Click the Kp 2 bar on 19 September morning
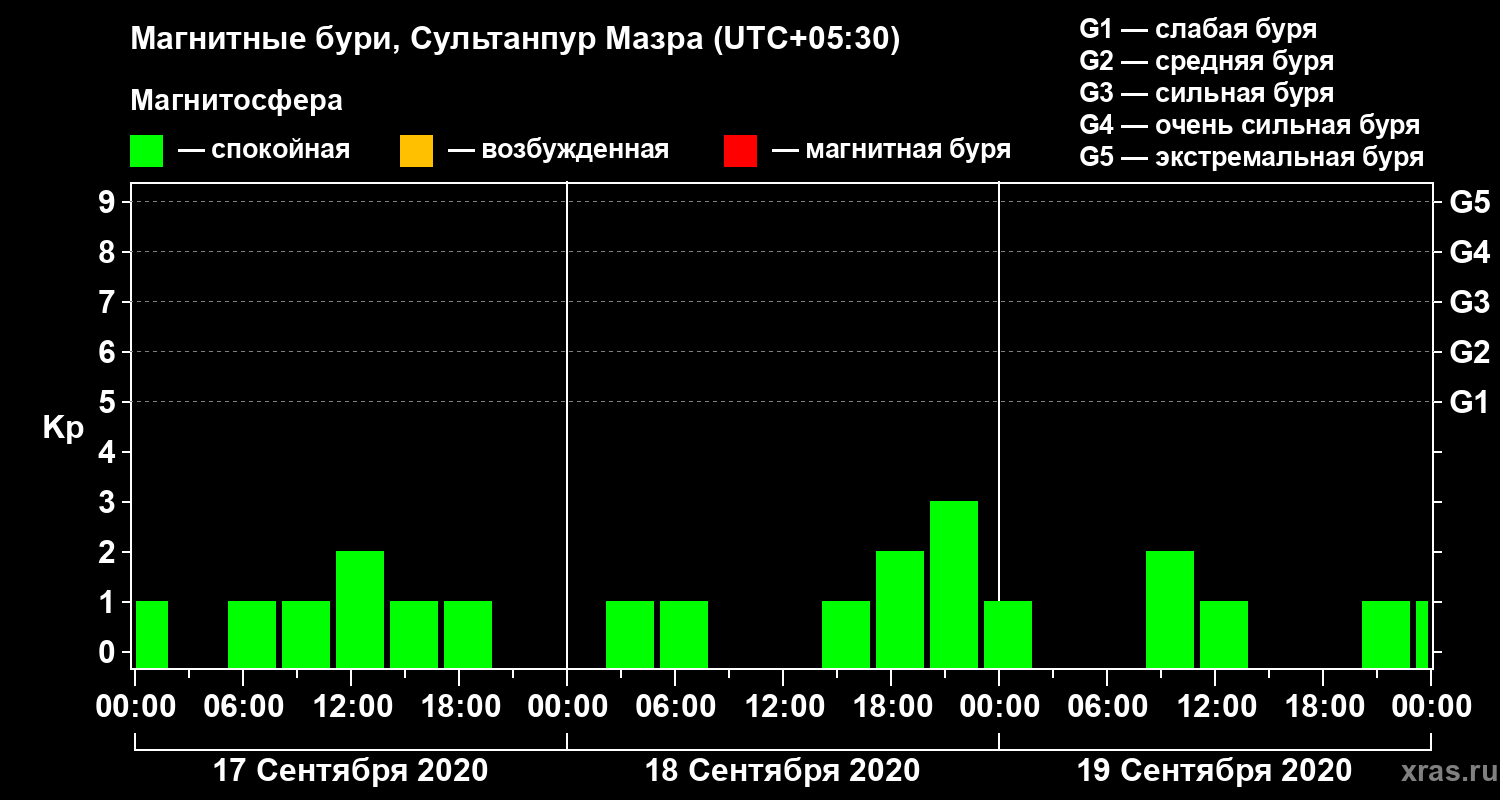The image size is (1500, 800). [1170, 609]
